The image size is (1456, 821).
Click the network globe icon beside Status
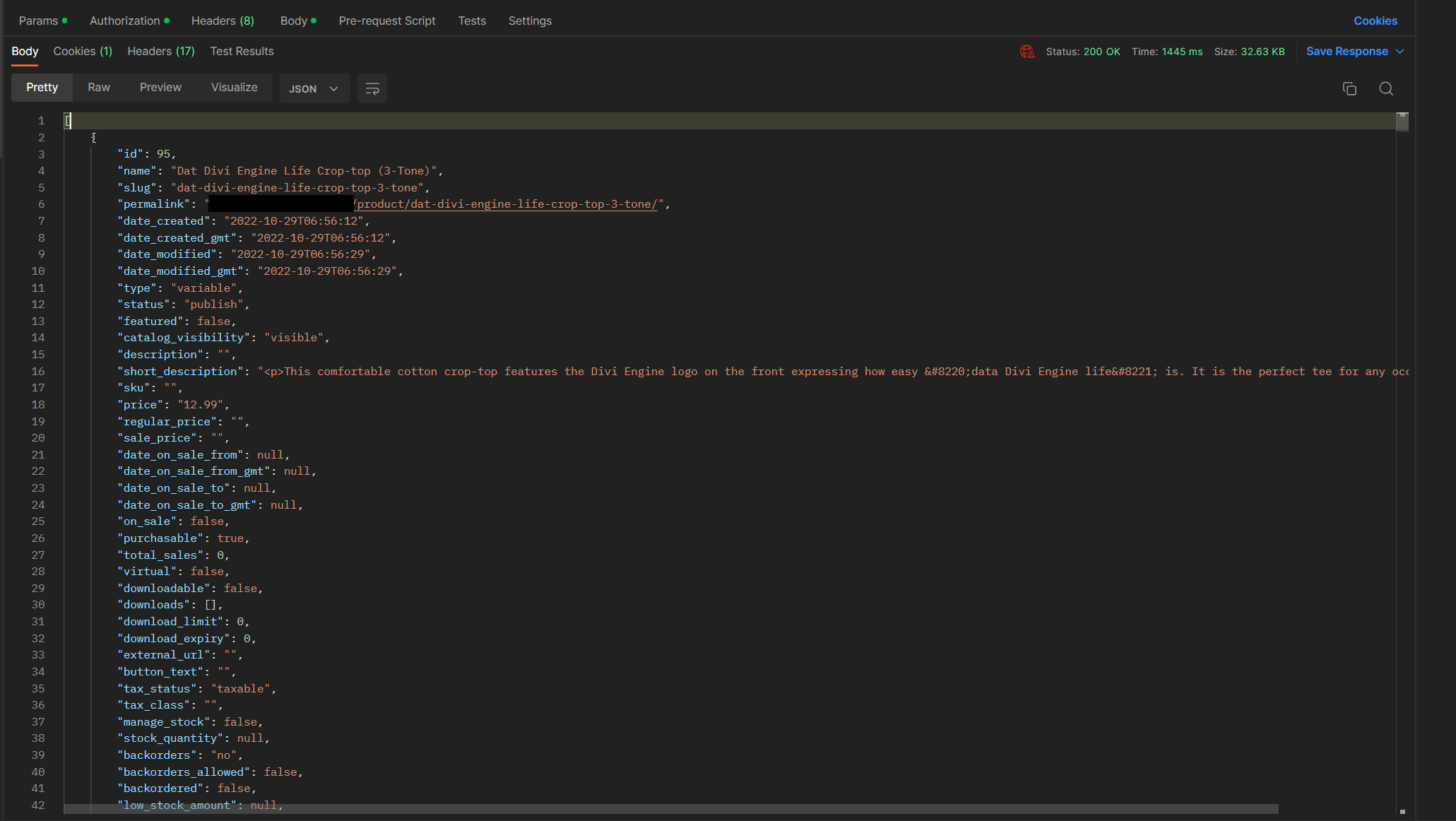click(1027, 52)
